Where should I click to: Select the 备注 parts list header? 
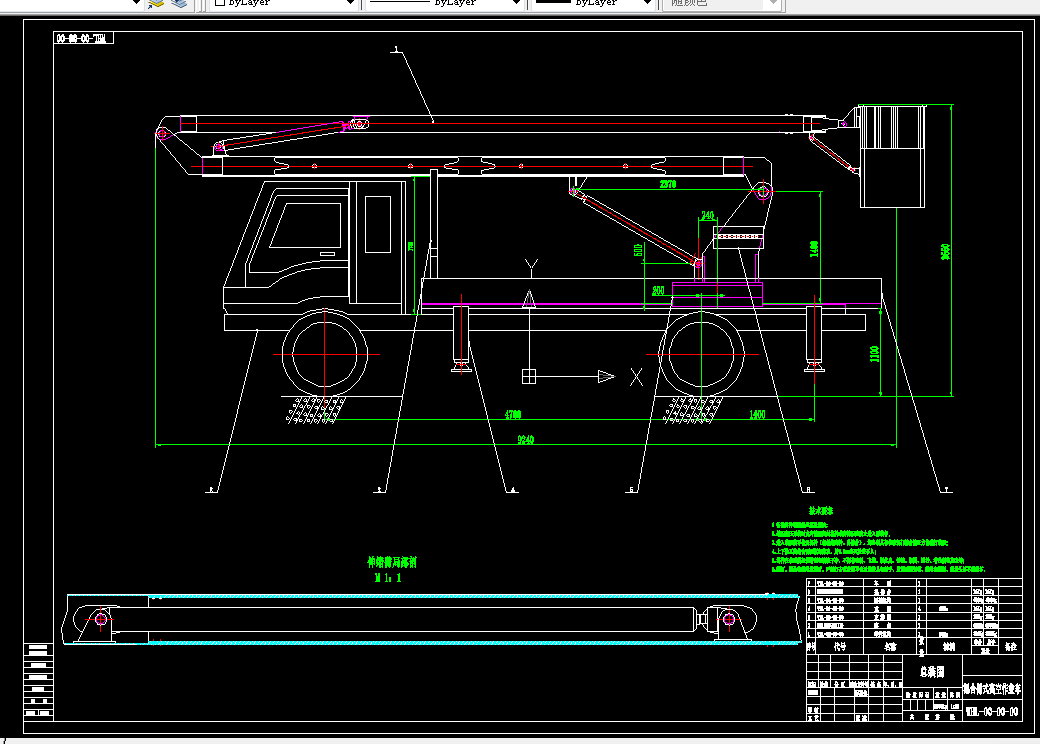[1010, 646]
